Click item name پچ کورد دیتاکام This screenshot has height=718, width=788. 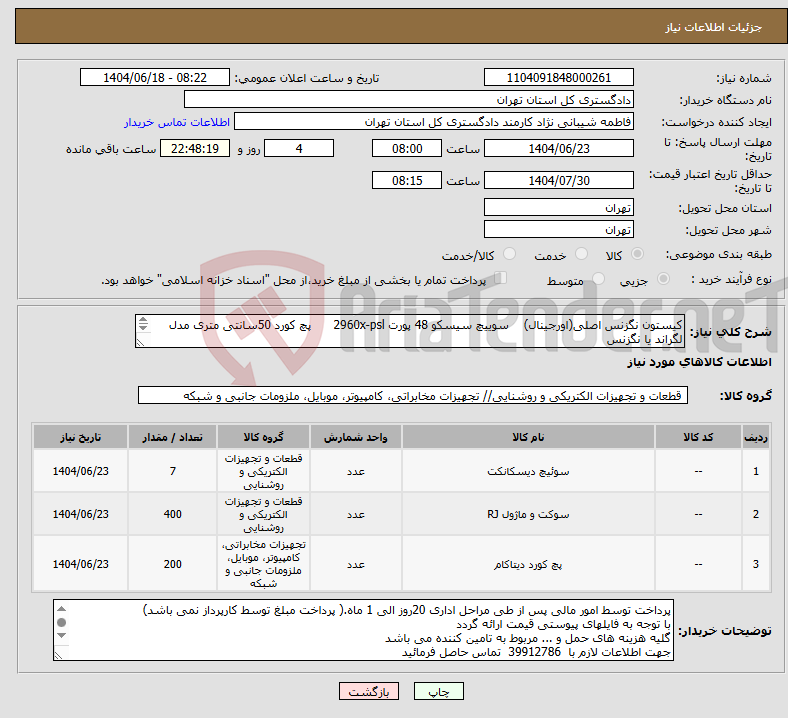pos(528,564)
